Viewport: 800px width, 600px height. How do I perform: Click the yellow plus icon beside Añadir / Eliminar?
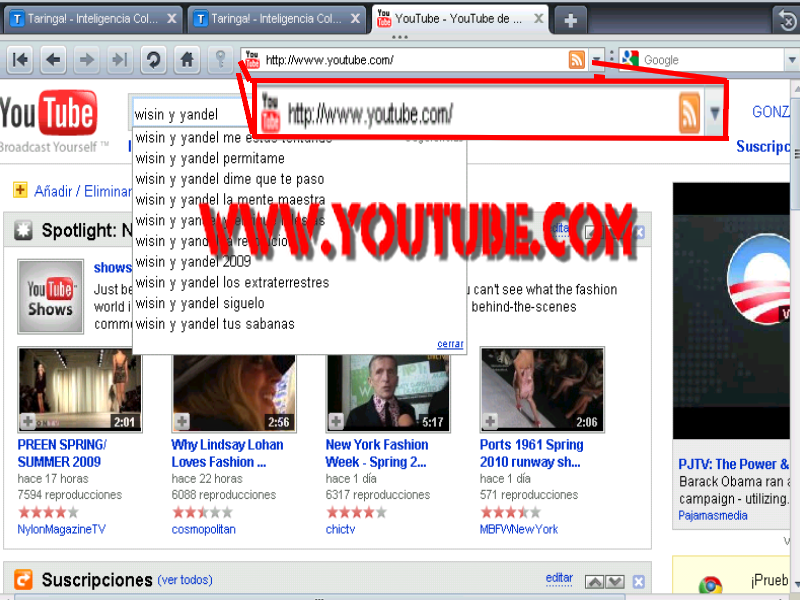(20, 190)
